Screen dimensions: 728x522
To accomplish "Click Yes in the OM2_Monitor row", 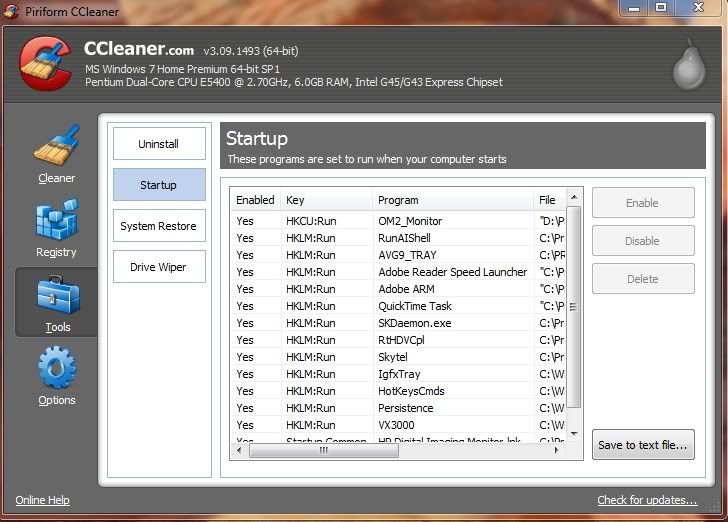I will click(245, 221).
